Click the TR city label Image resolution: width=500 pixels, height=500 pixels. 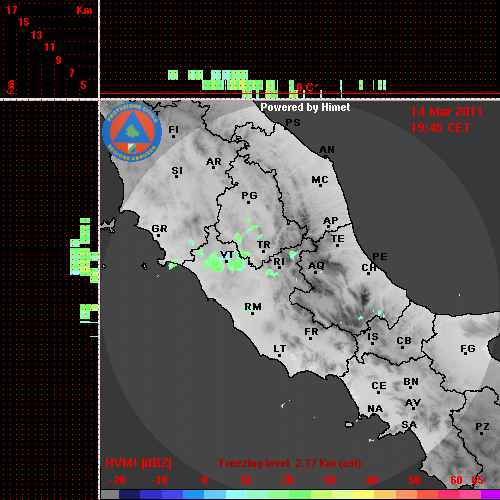point(264,245)
